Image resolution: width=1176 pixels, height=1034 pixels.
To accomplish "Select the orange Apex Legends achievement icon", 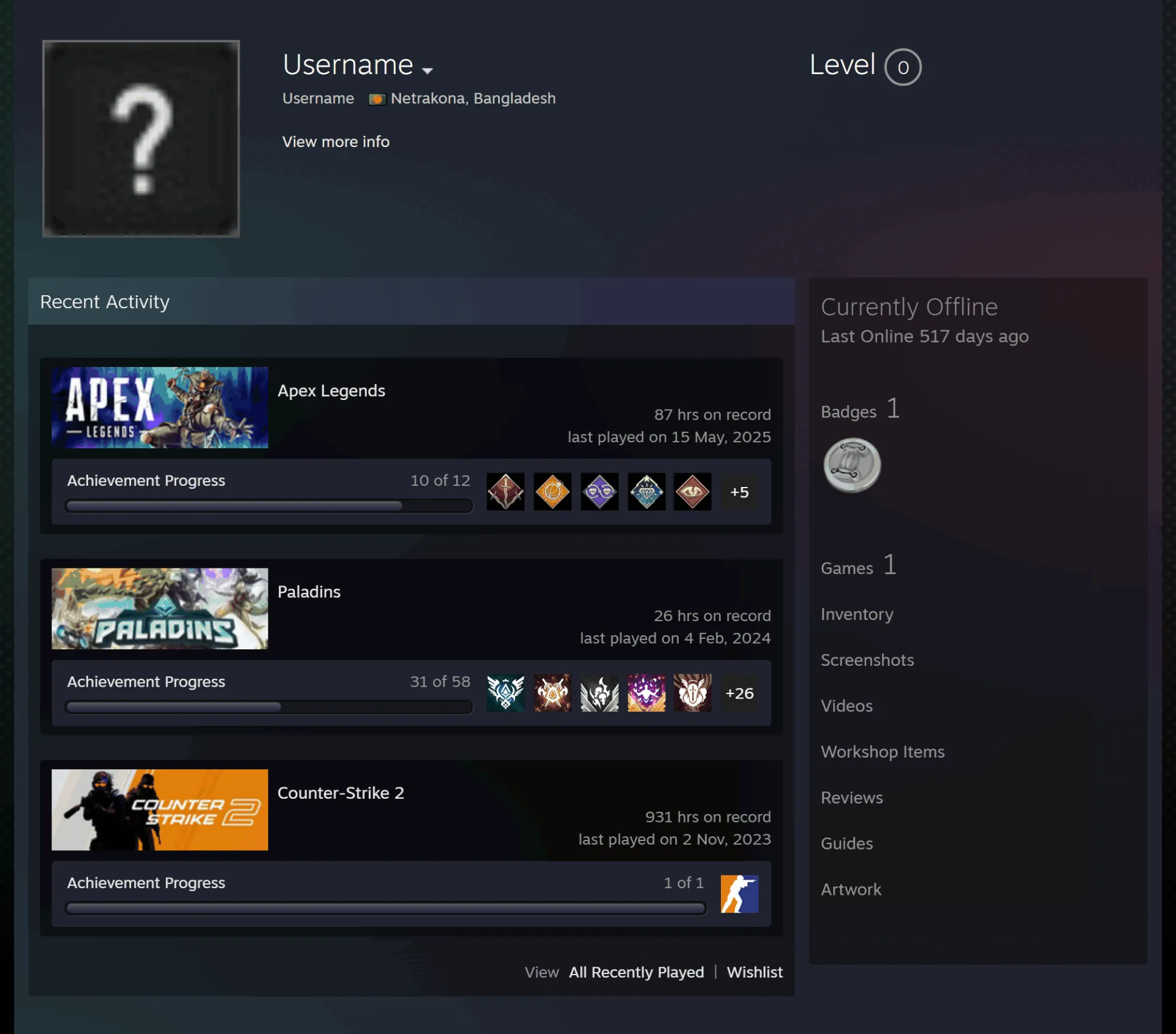I will coord(552,491).
